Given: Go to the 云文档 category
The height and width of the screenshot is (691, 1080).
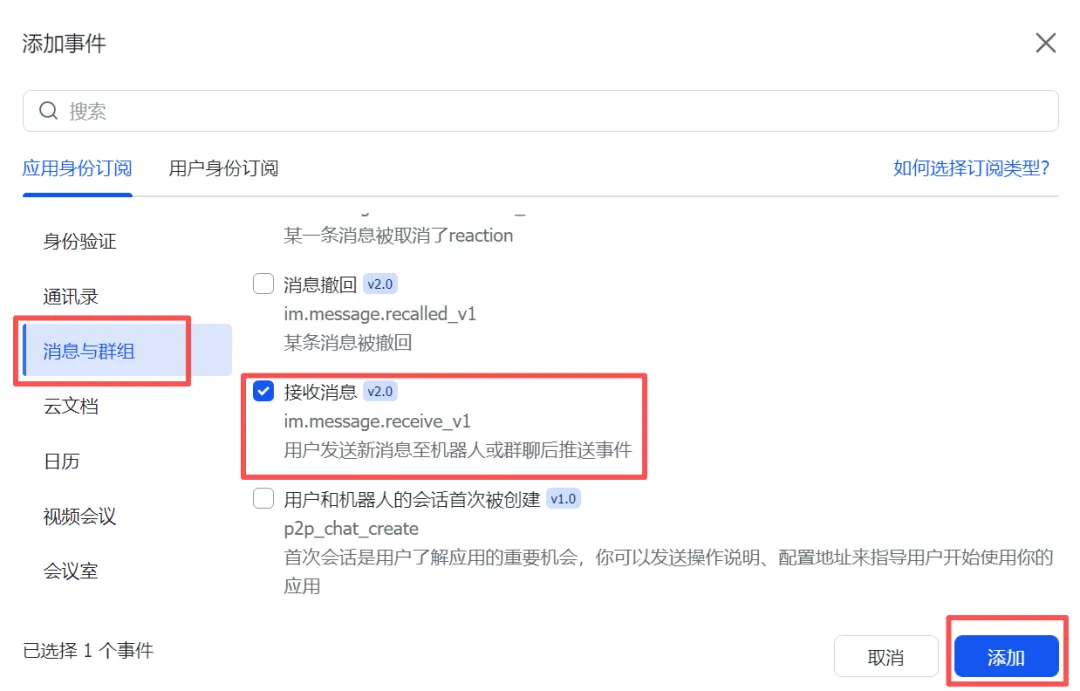Looking at the screenshot, I should click(x=70, y=406).
